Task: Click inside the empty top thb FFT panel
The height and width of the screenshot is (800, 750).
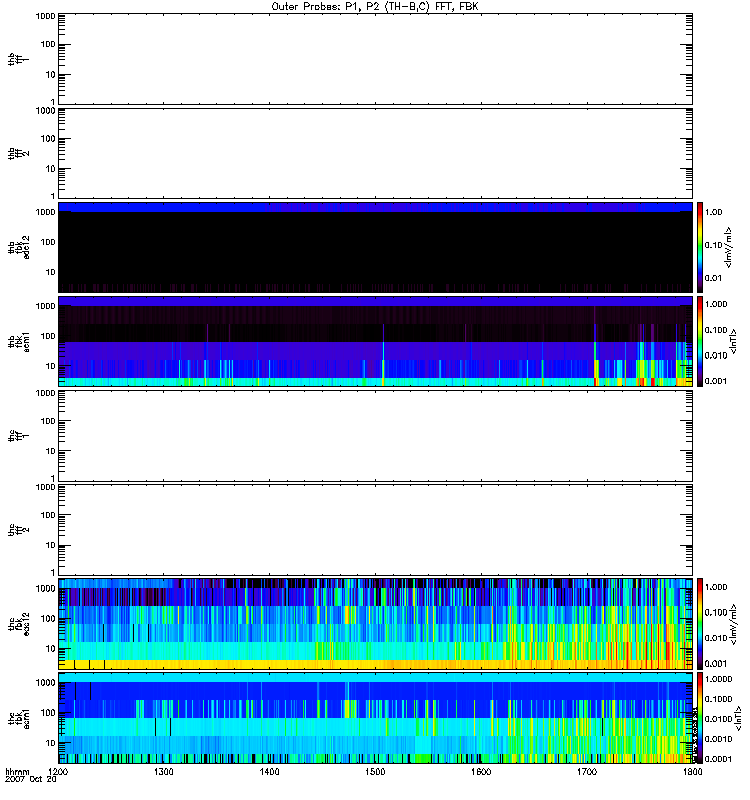Action: (x=375, y=57)
